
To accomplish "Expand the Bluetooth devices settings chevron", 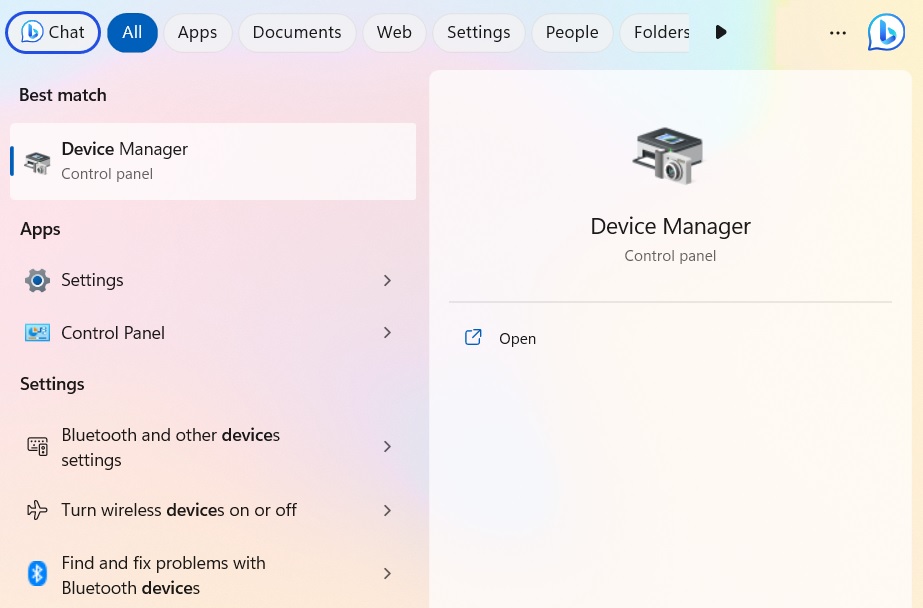I will (x=387, y=446).
